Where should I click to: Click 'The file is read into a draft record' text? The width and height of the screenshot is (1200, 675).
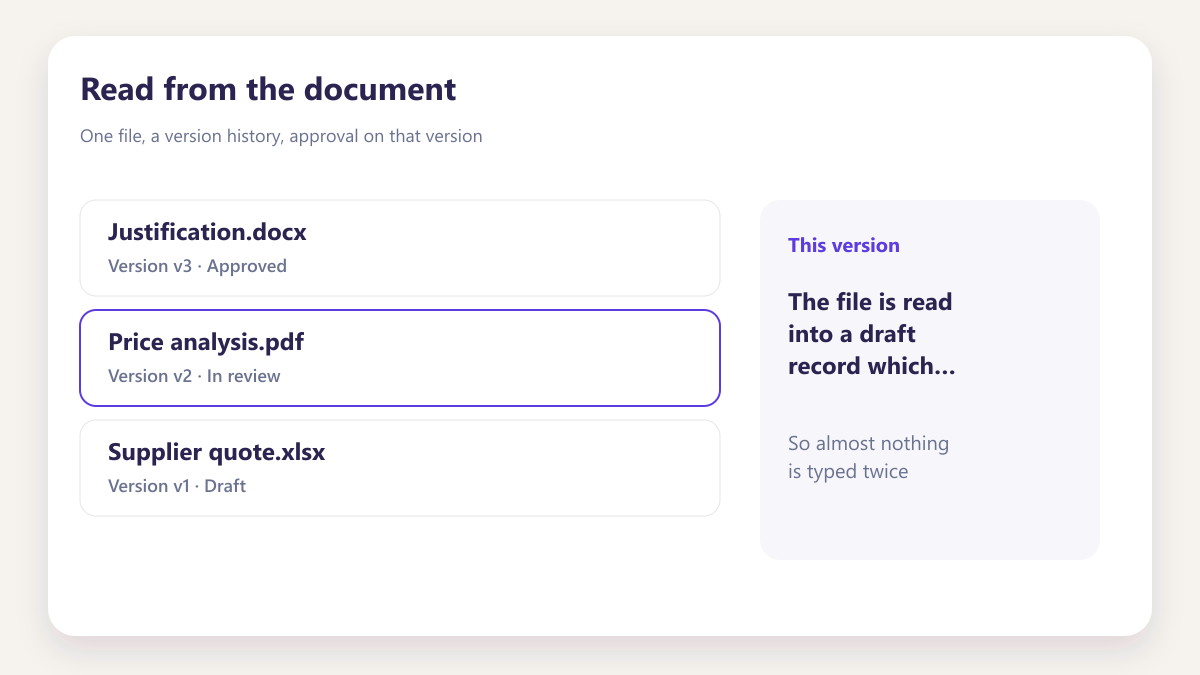pos(871,334)
